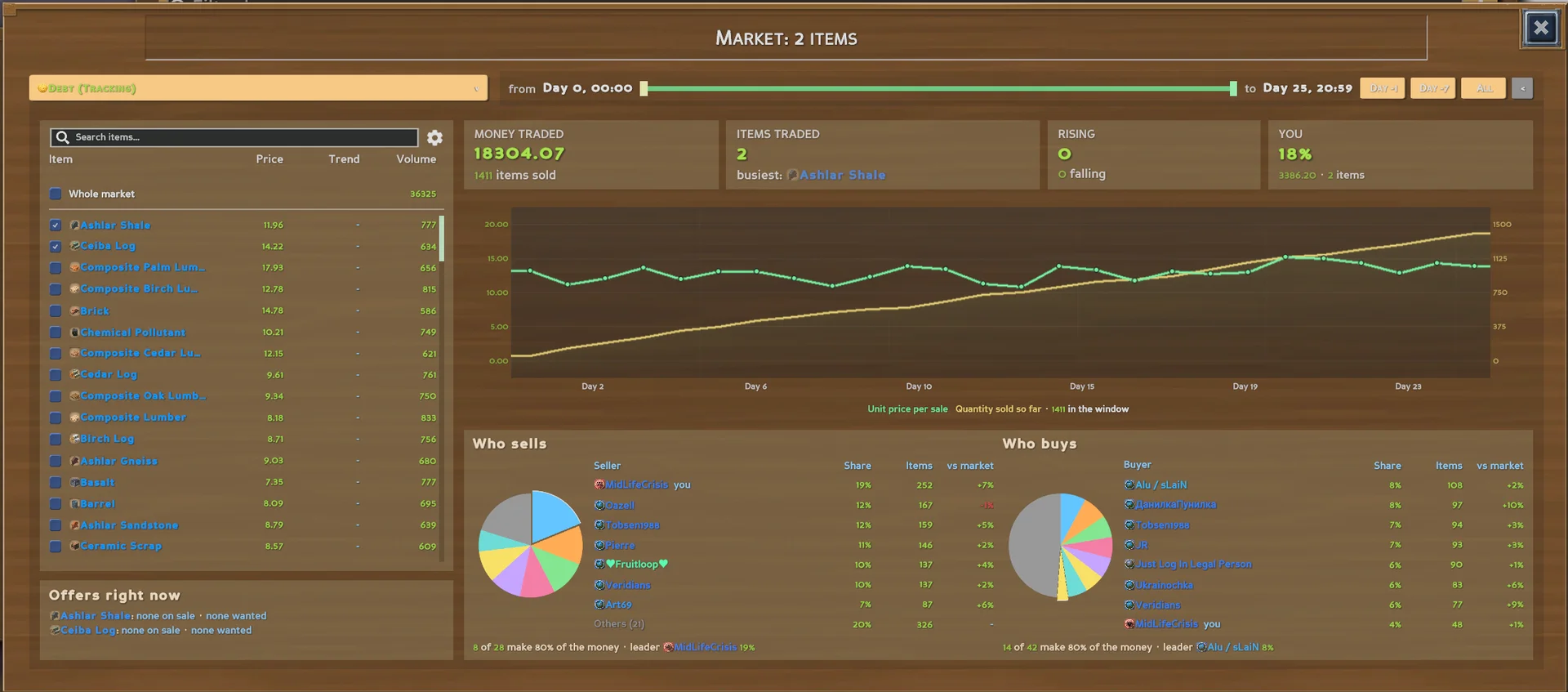Viewport: 1568px width, 692px height.
Task: Click the Barrel item icon
Action: pyautogui.click(x=74, y=504)
